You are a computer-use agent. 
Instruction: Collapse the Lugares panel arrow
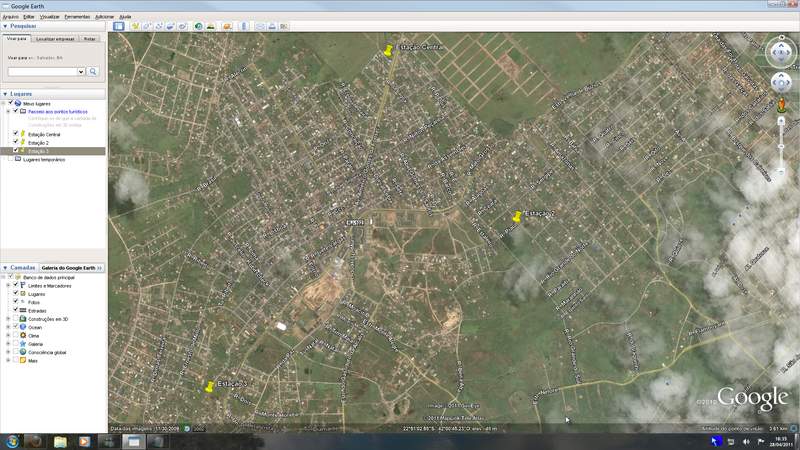(5, 94)
